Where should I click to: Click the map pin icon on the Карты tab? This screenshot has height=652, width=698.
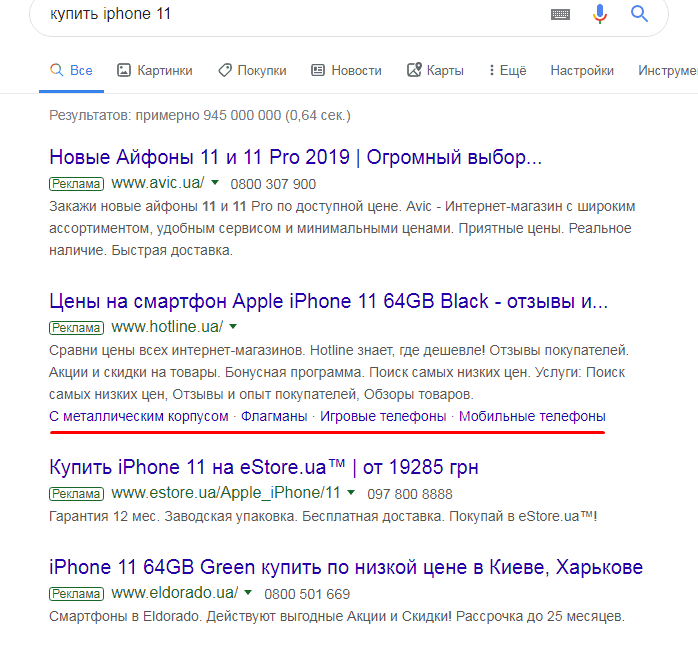tap(414, 70)
